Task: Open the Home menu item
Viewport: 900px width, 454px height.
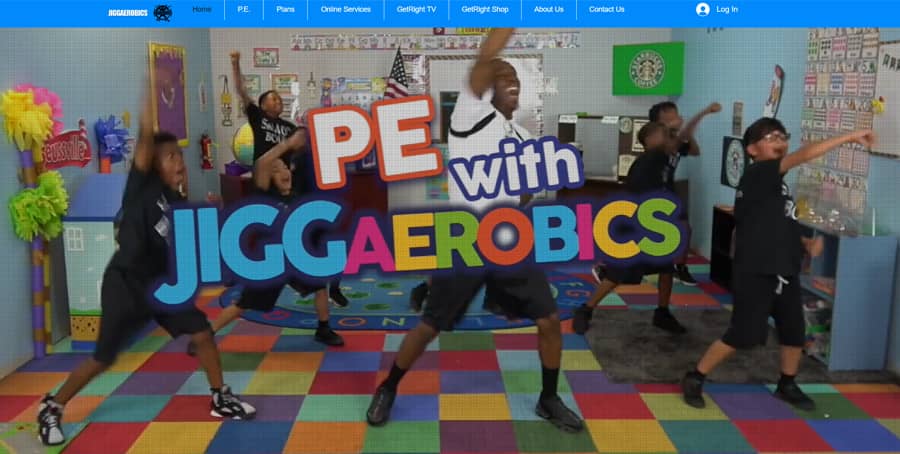Action: 202,10
